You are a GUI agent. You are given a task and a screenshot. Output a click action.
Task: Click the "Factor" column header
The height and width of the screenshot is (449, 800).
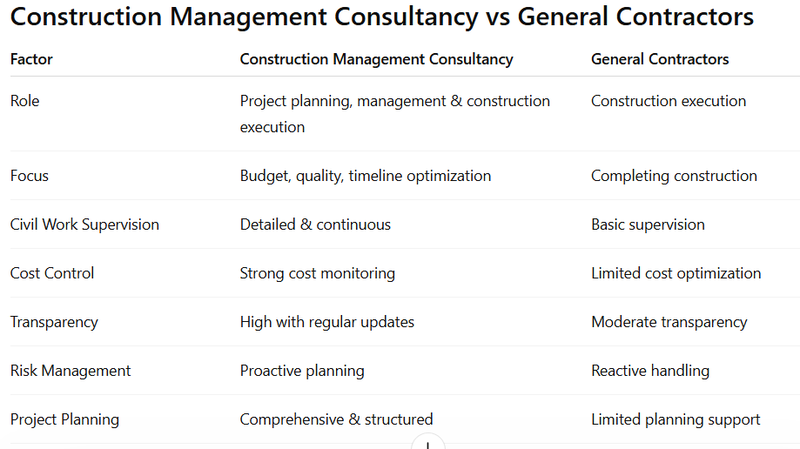coord(32,59)
